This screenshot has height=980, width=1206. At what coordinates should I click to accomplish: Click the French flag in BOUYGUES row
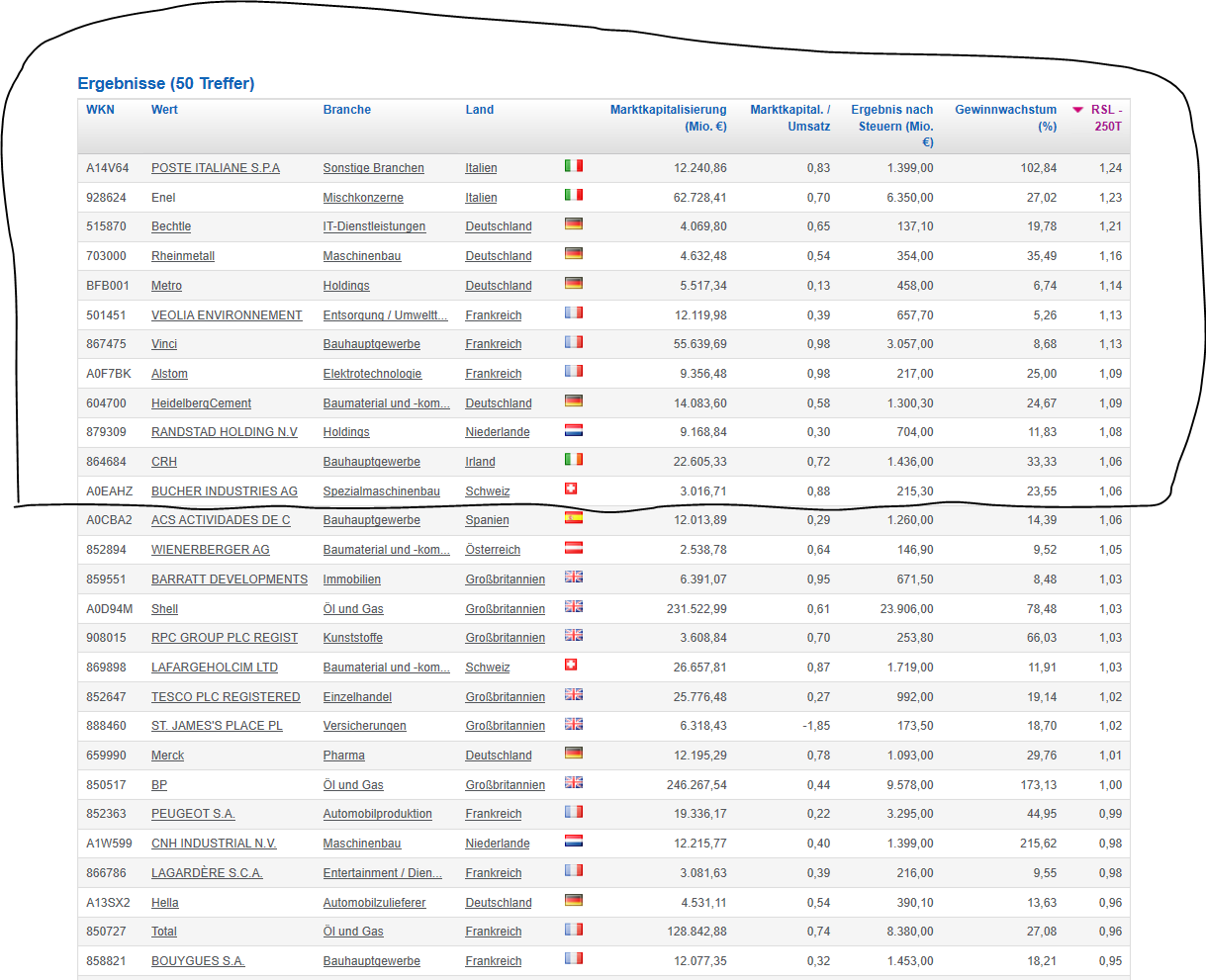(574, 959)
